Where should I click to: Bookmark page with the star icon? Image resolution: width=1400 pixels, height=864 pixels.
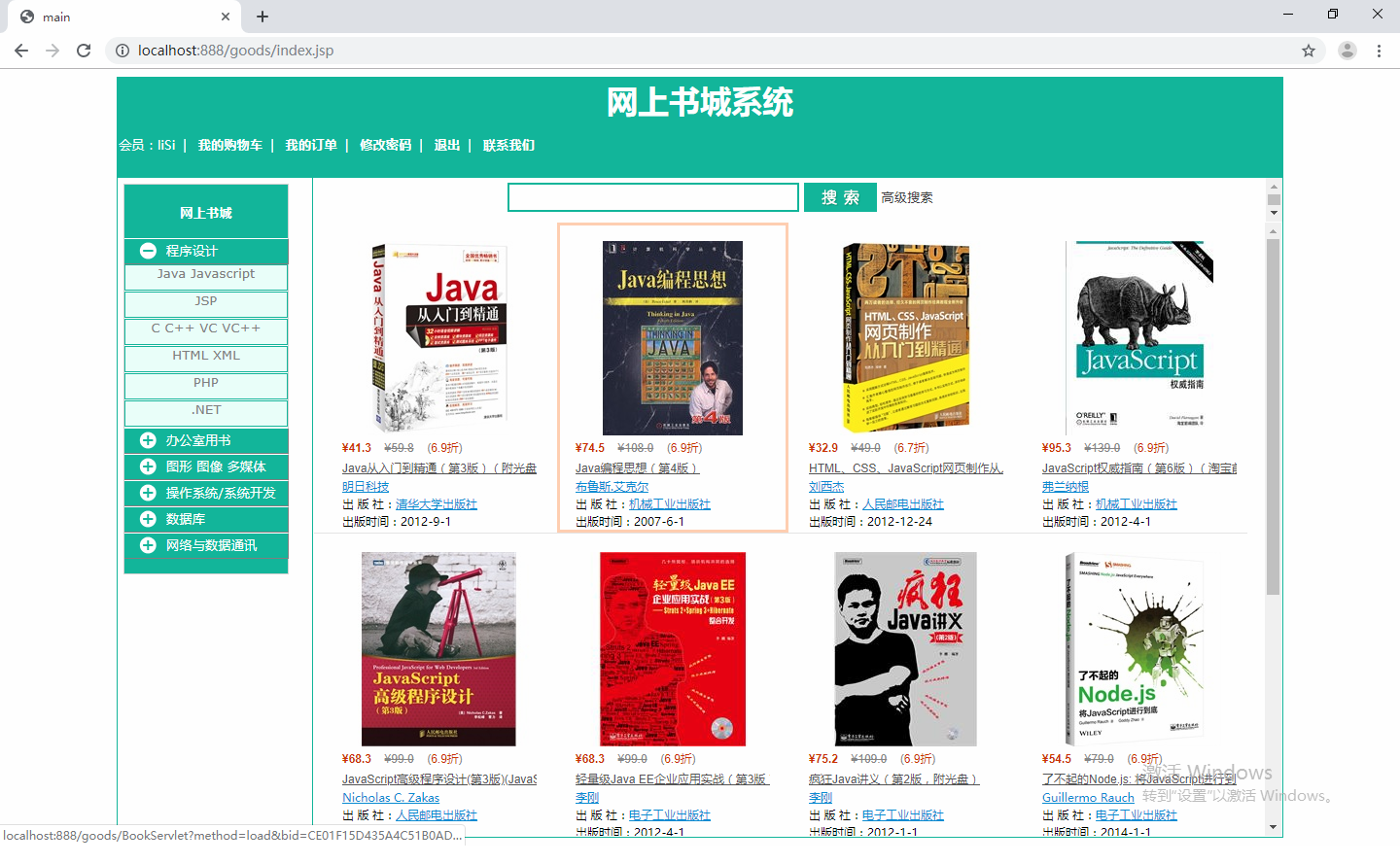pos(1309,51)
